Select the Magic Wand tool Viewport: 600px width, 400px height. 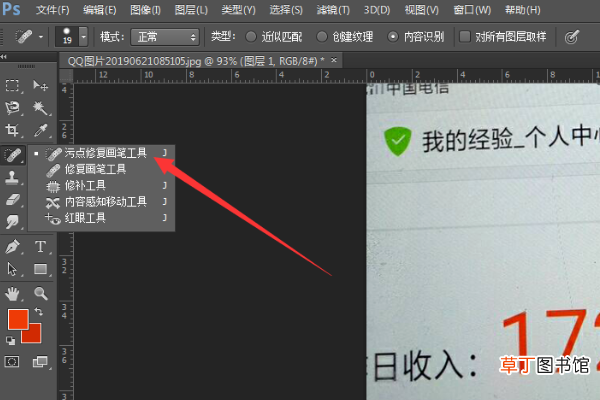[x=41, y=108]
